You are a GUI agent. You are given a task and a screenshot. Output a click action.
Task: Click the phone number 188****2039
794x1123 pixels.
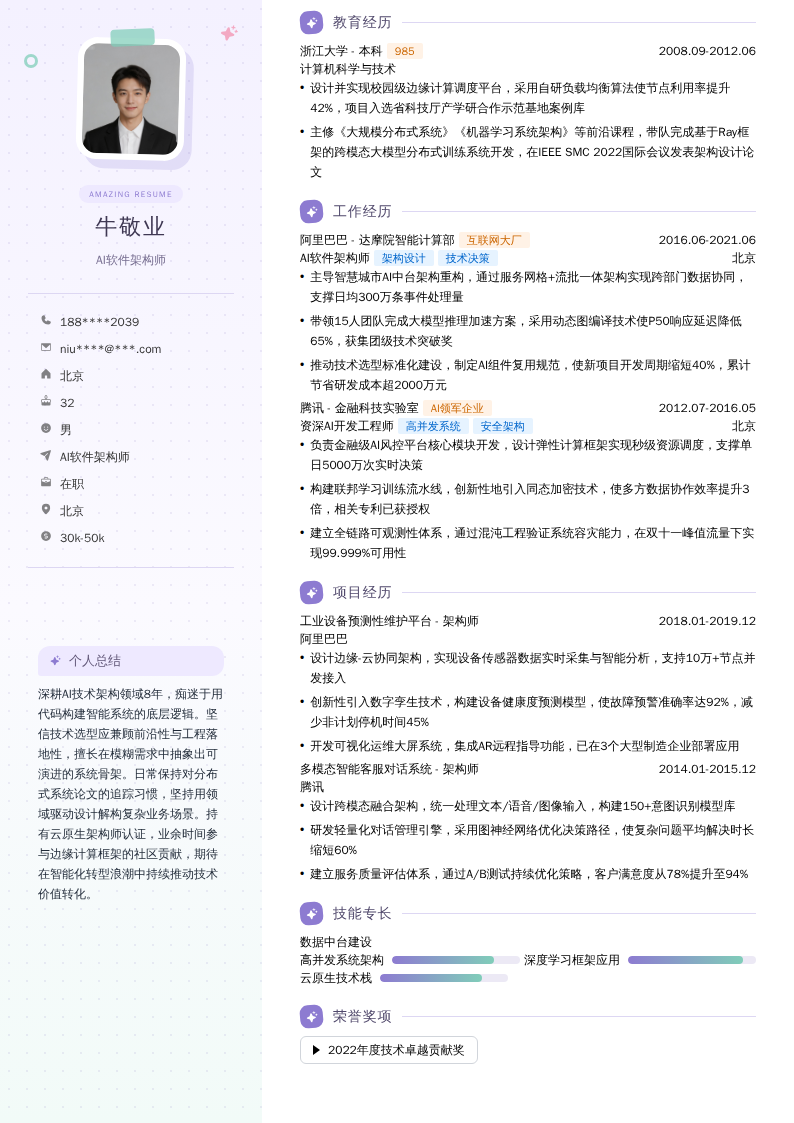click(x=100, y=322)
